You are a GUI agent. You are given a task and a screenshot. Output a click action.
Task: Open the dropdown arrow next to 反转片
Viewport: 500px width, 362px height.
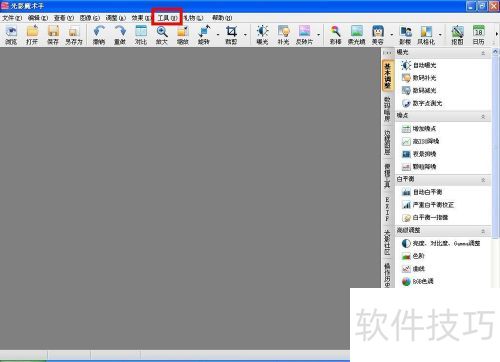pos(318,35)
